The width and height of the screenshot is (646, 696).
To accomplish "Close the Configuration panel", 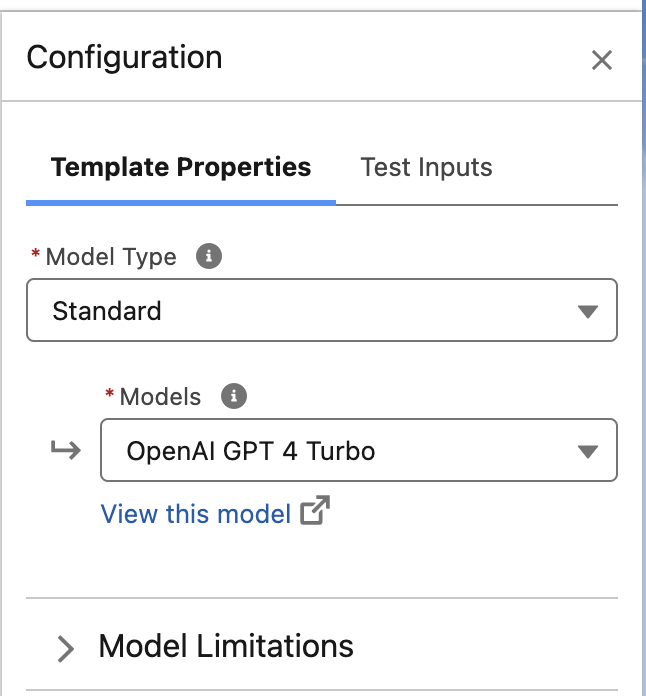I will click(x=601, y=60).
